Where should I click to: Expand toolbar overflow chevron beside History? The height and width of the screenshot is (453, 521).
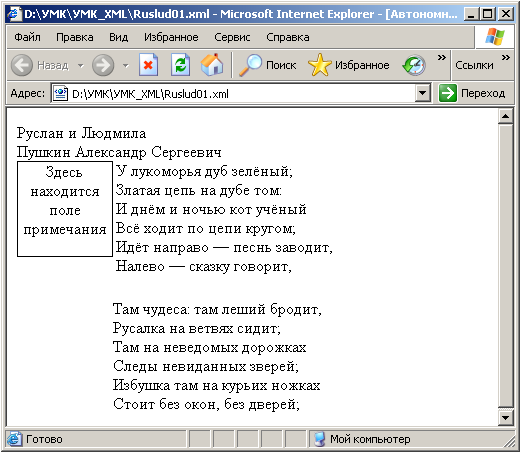tap(442, 58)
